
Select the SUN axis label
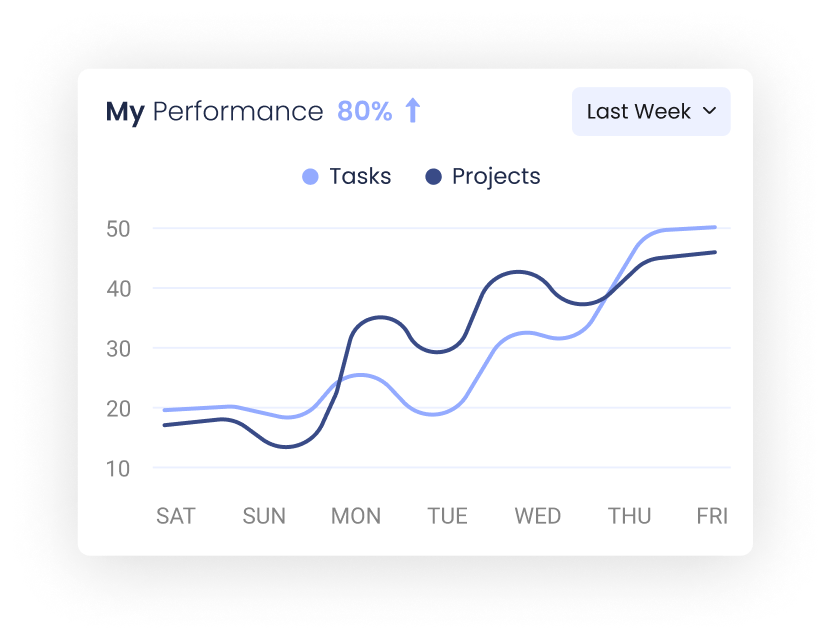(x=264, y=516)
